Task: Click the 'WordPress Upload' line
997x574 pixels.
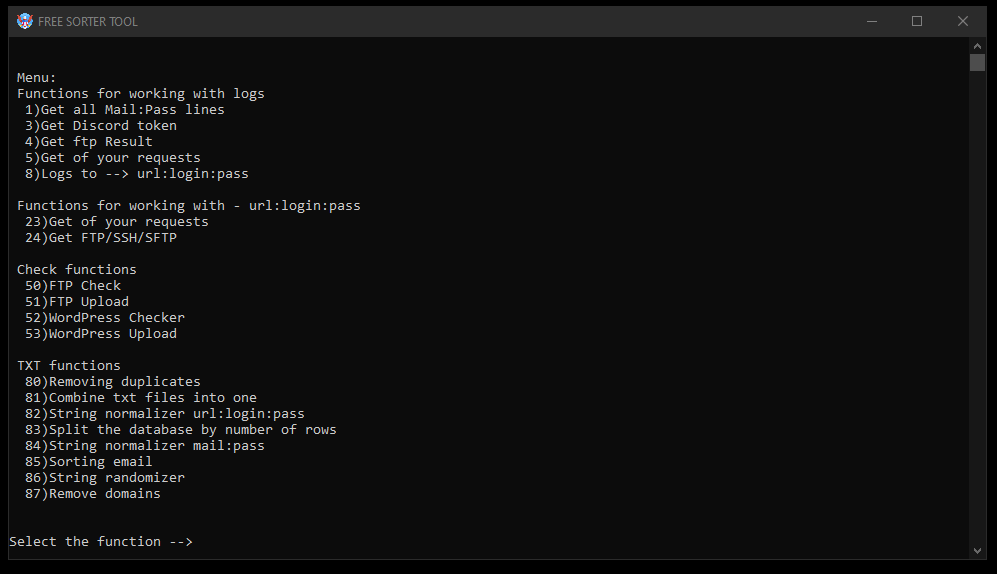Action: [x=100, y=334]
